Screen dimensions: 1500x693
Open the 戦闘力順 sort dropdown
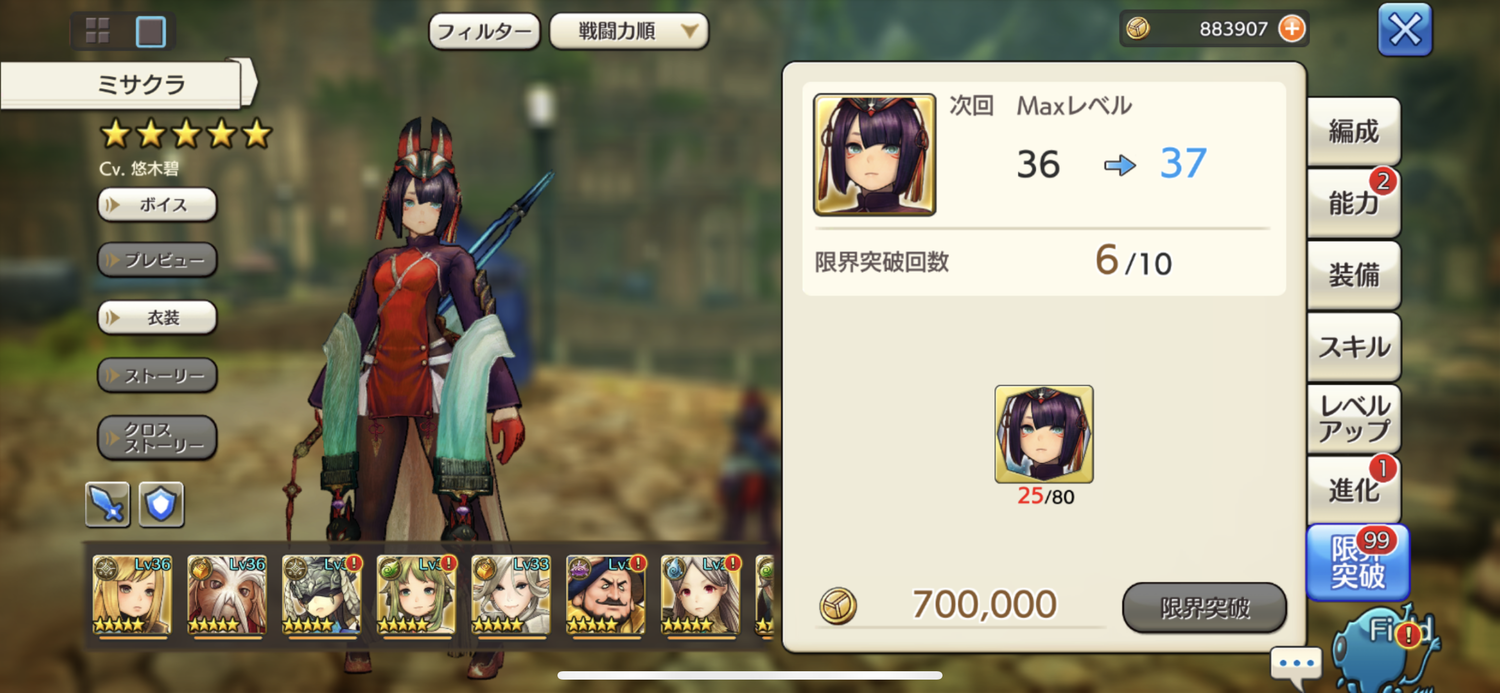[629, 31]
